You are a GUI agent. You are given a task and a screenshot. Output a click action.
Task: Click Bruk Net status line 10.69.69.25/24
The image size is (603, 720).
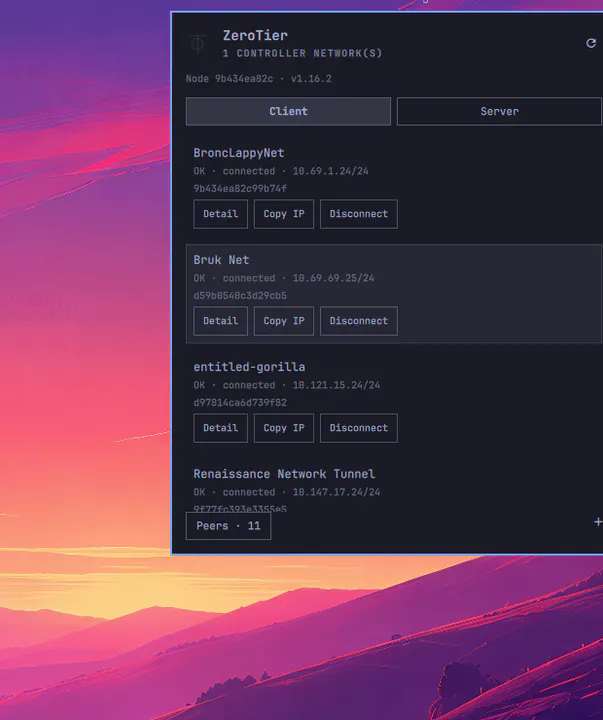click(x=284, y=278)
